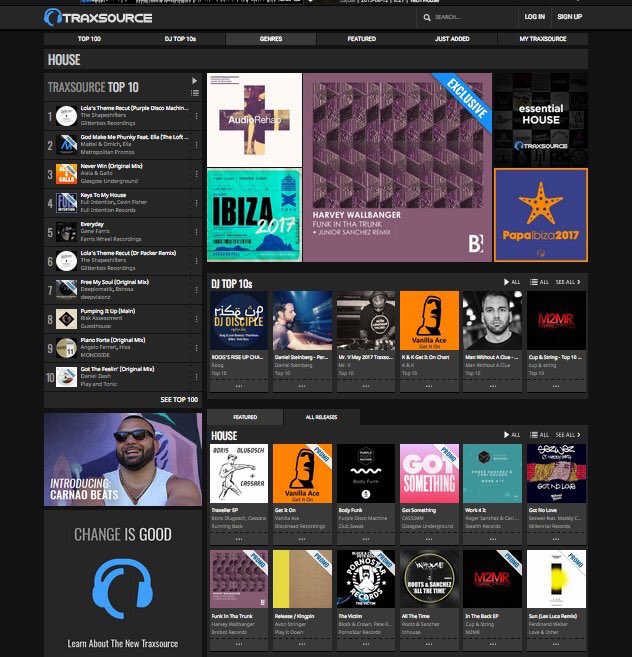Screen dimensions: 632x657
Task: Open options menu for Free My Soul
Action: point(196,290)
